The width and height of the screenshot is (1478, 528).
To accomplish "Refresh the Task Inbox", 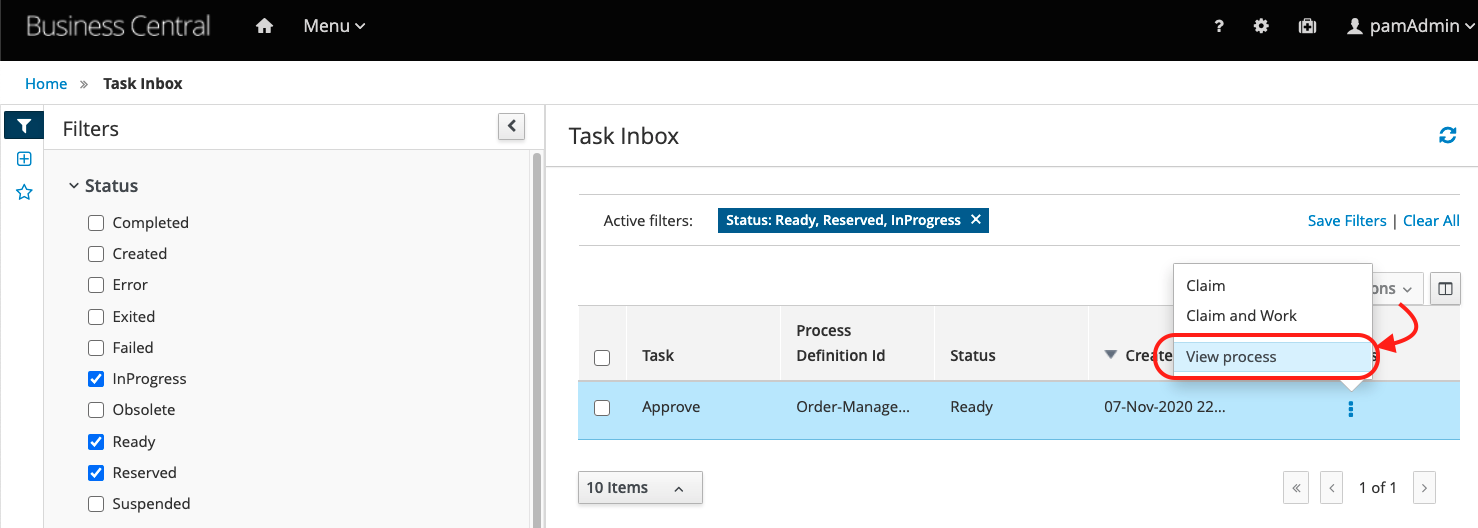I will coord(1447,135).
